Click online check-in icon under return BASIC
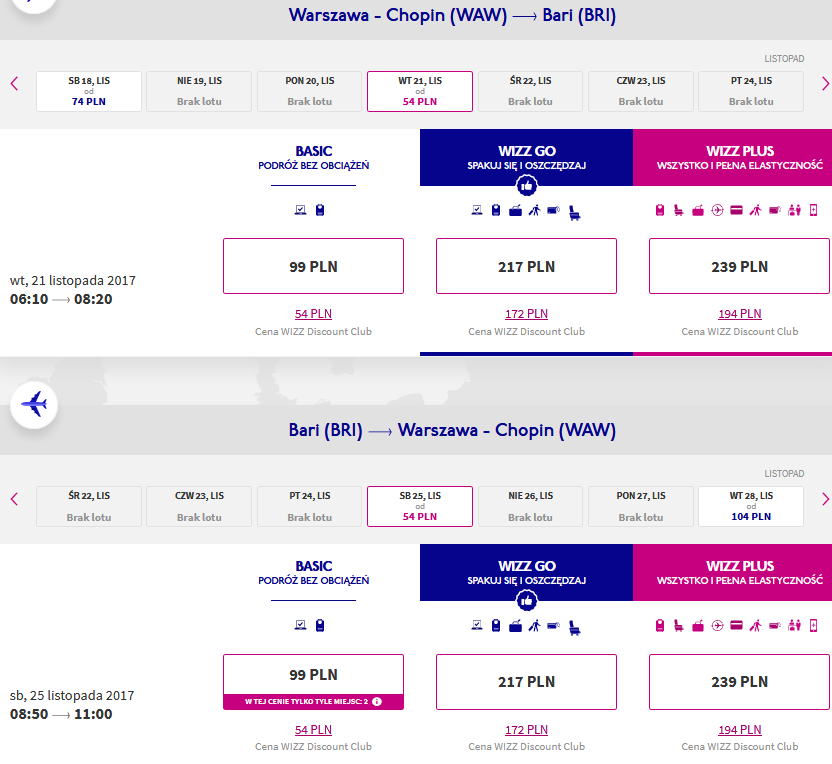Screen dimensions: 832x764 tap(300, 625)
